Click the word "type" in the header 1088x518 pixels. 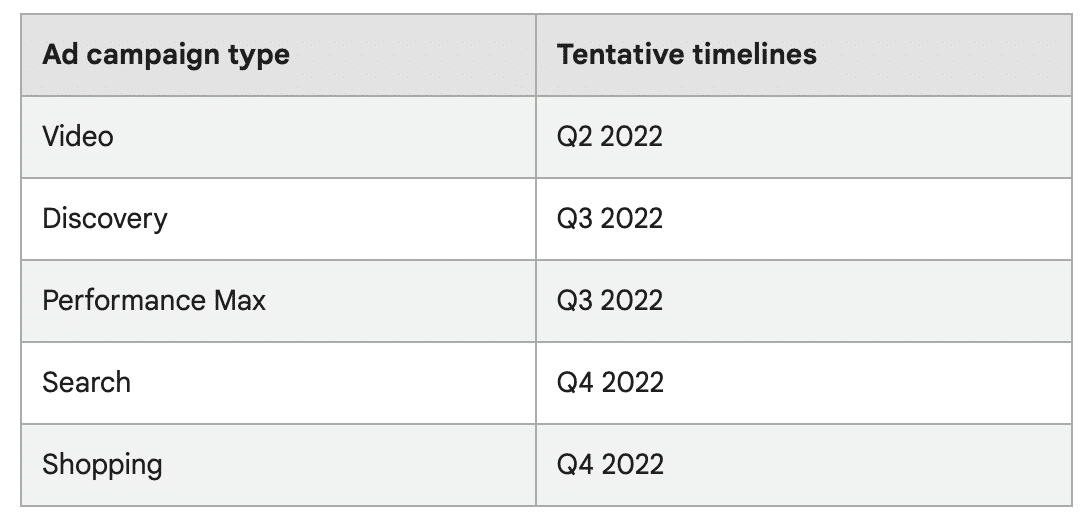click(262, 57)
